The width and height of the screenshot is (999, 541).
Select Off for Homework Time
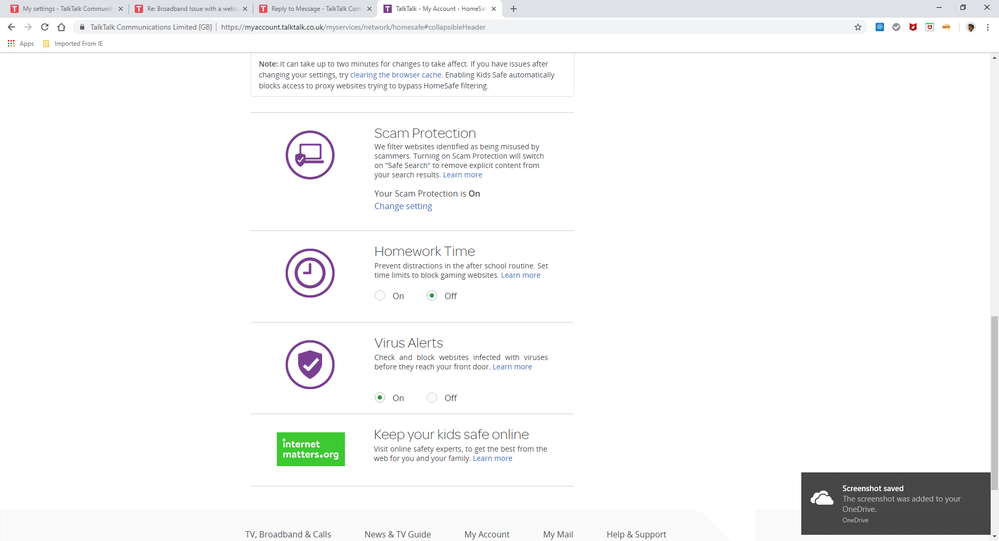click(432, 296)
